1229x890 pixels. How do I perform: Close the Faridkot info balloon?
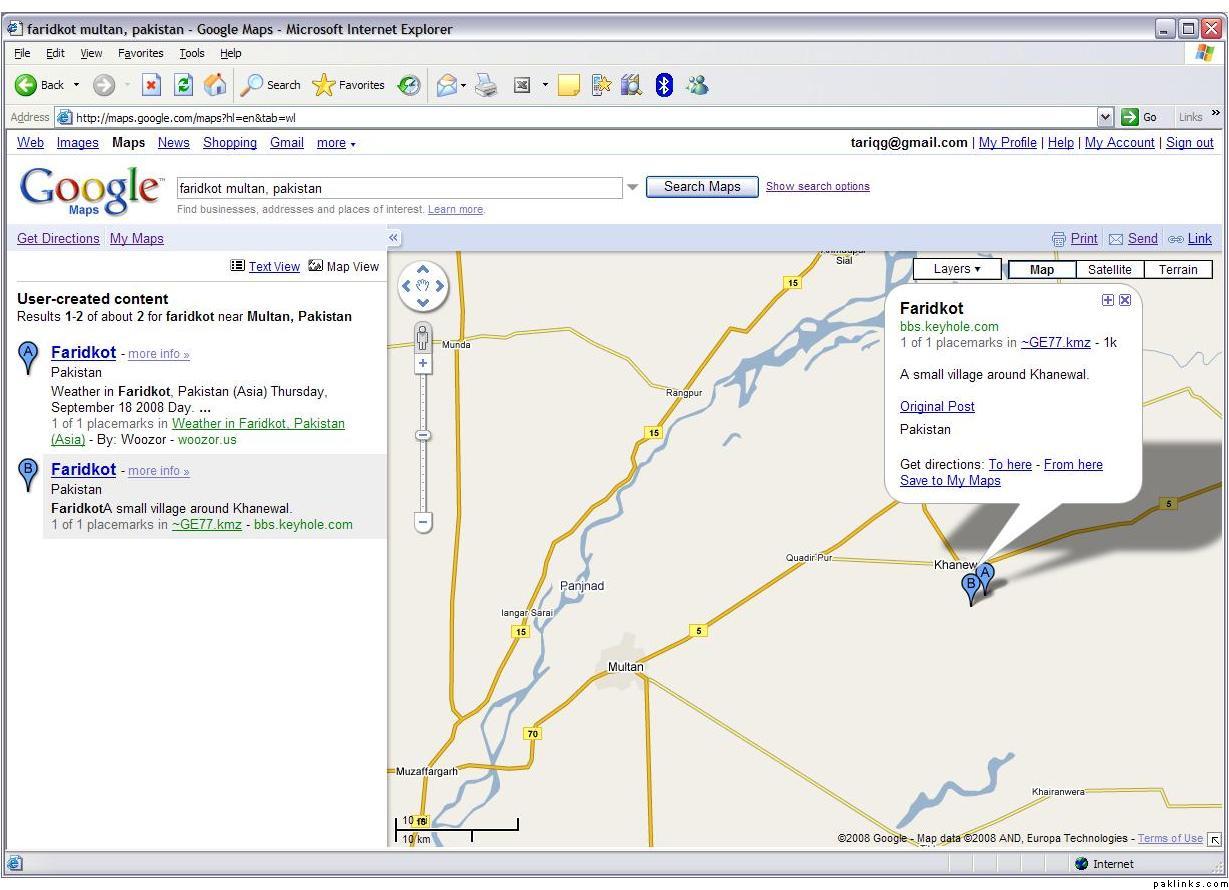tap(1125, 300)
